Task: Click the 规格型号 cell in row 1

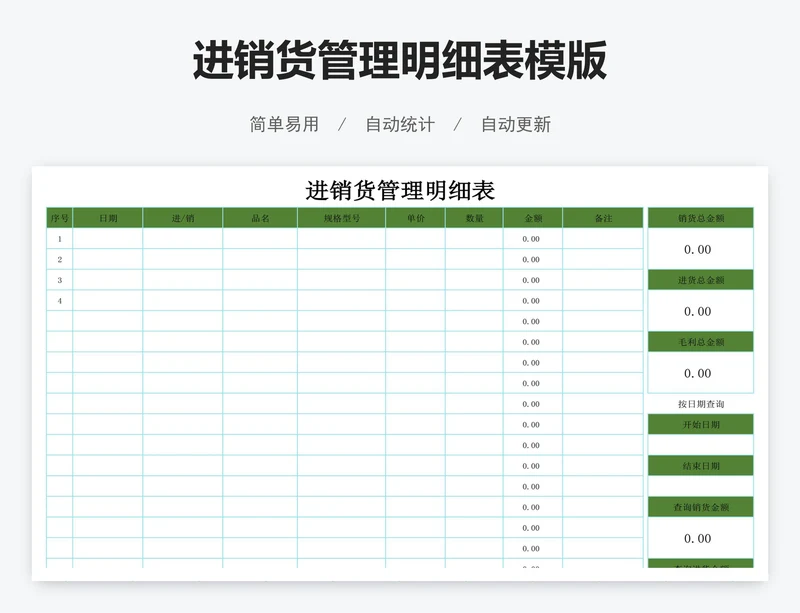Action: pyautogui.click(x=341, y=238)
